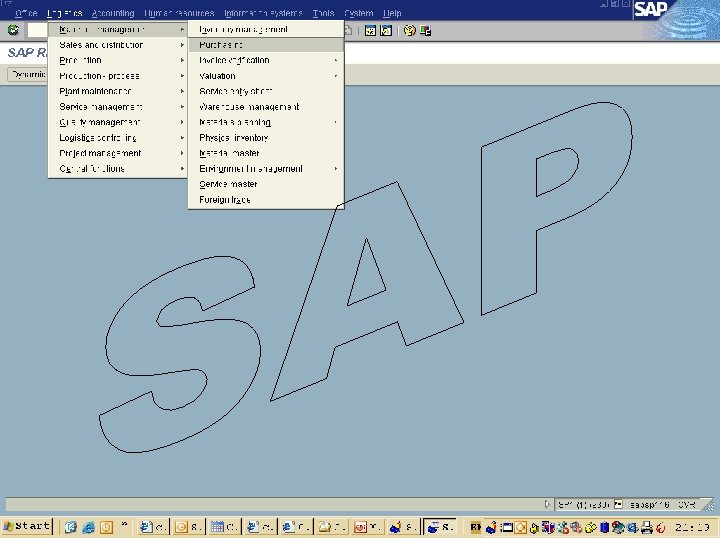Click the SAP logo in the top-right corner
Viewport: 720px width, 540px height.
pos(652,12)
